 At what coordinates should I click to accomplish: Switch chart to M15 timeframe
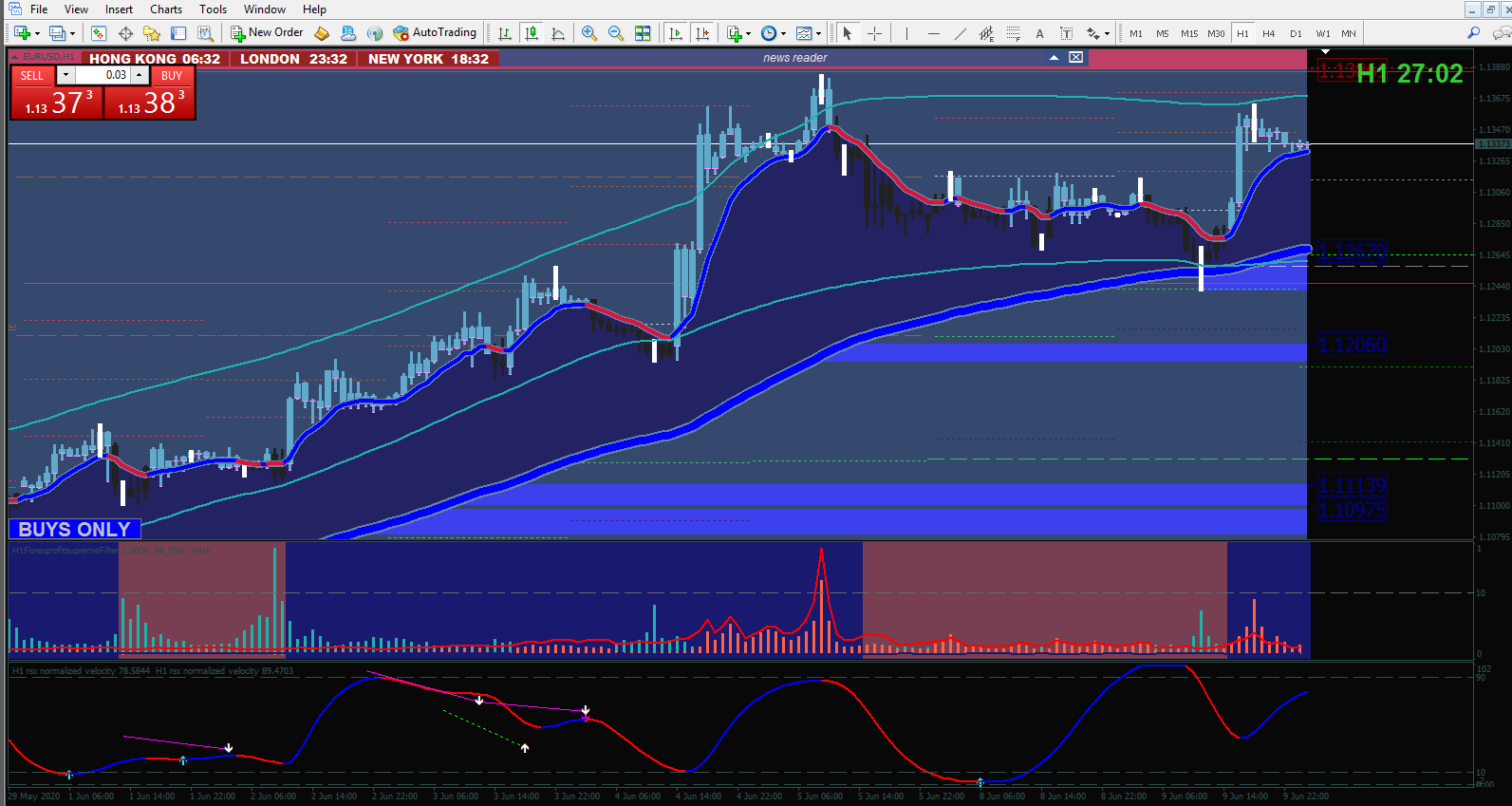[x=1189, y=33]
